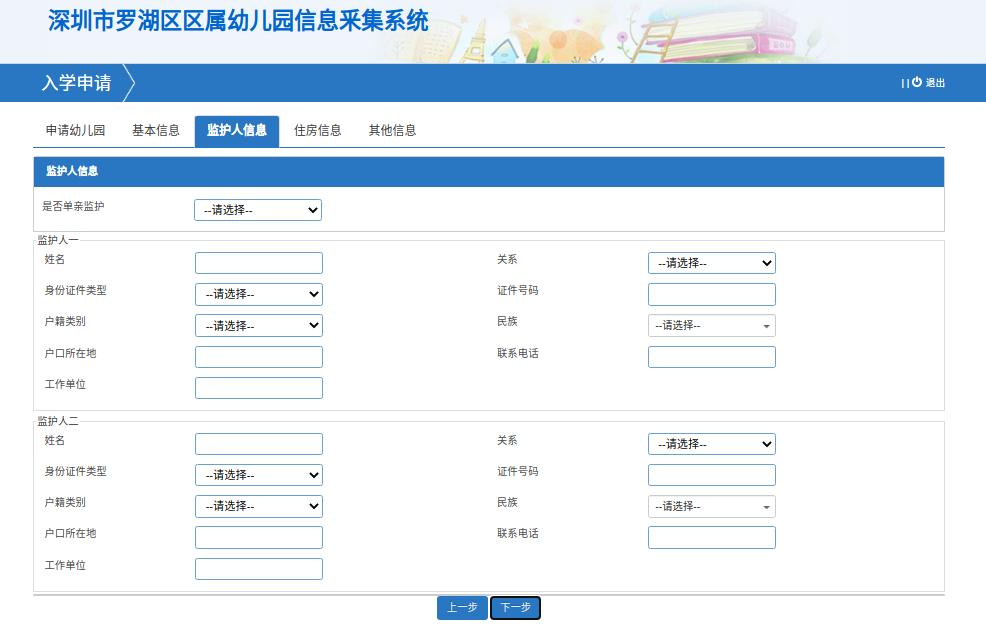The width and height of the screenshot is (986, 640).
Task: Click the 姓名 input field for 监护人一
Action: pos(258,262)
